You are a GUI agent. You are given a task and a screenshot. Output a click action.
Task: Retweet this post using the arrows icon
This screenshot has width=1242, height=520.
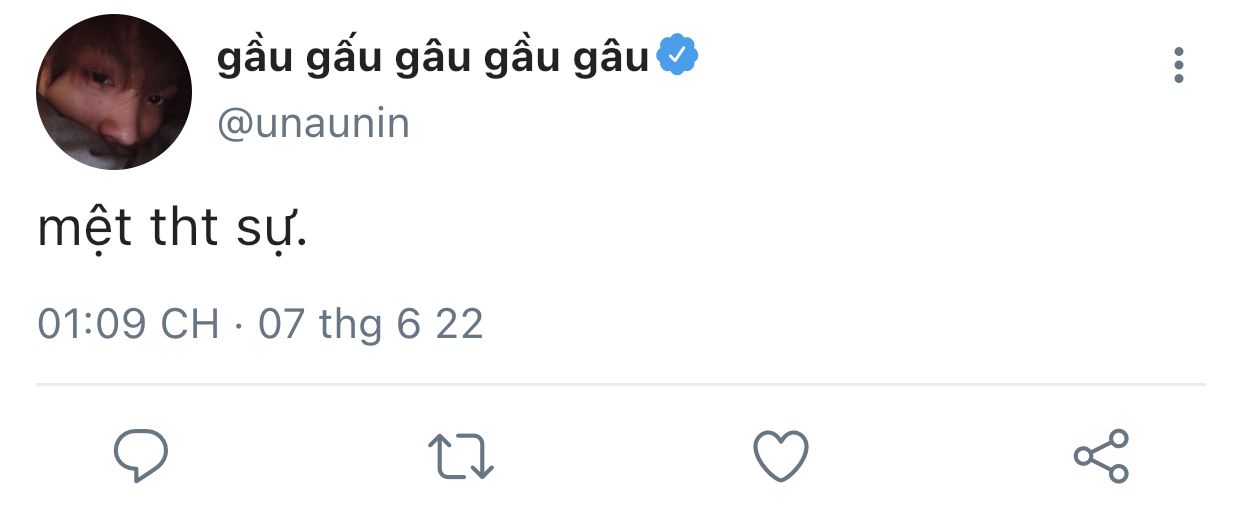pyautogui.click(x=461, y=456)
